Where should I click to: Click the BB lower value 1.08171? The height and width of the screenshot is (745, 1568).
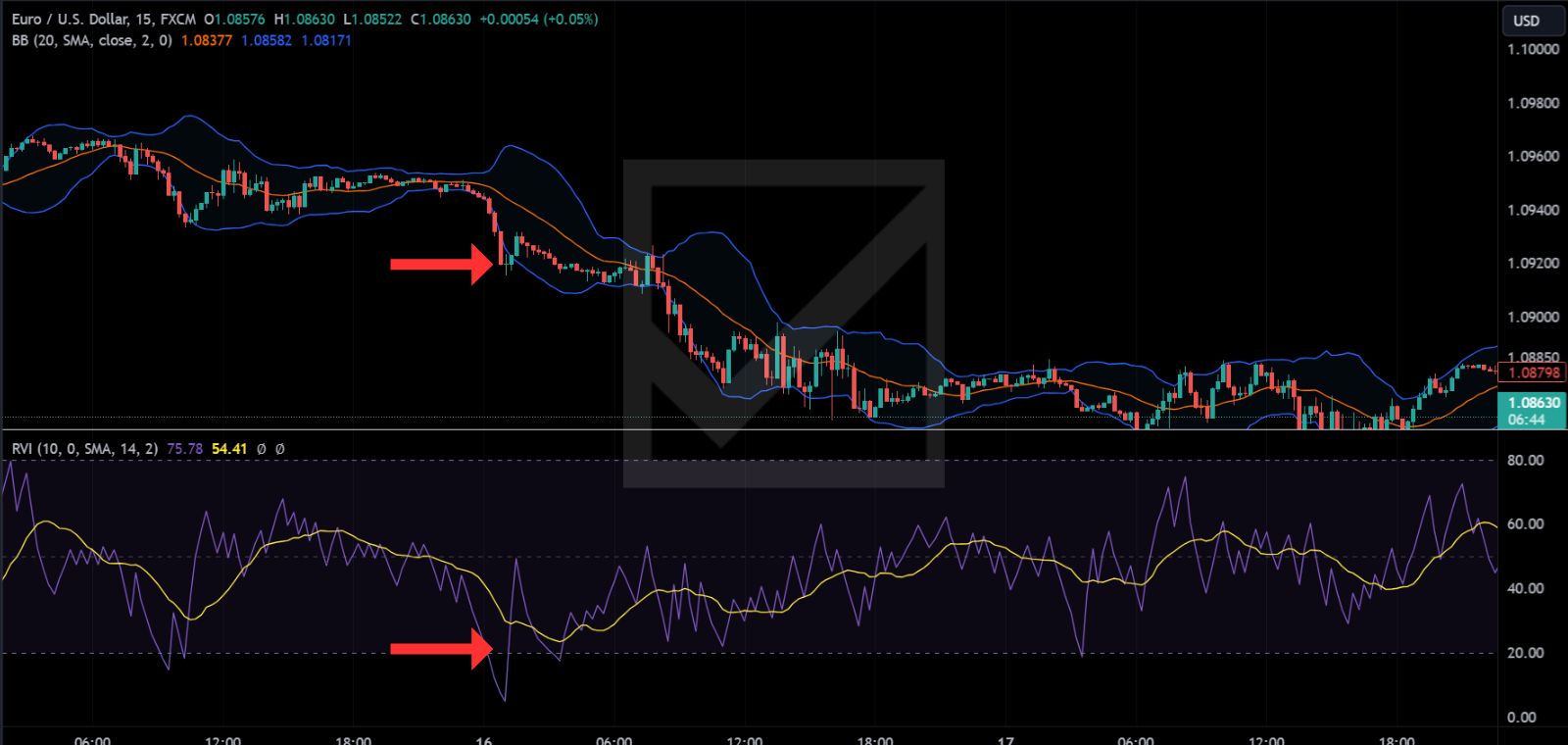pyautogui.click(x=326, y=40)
